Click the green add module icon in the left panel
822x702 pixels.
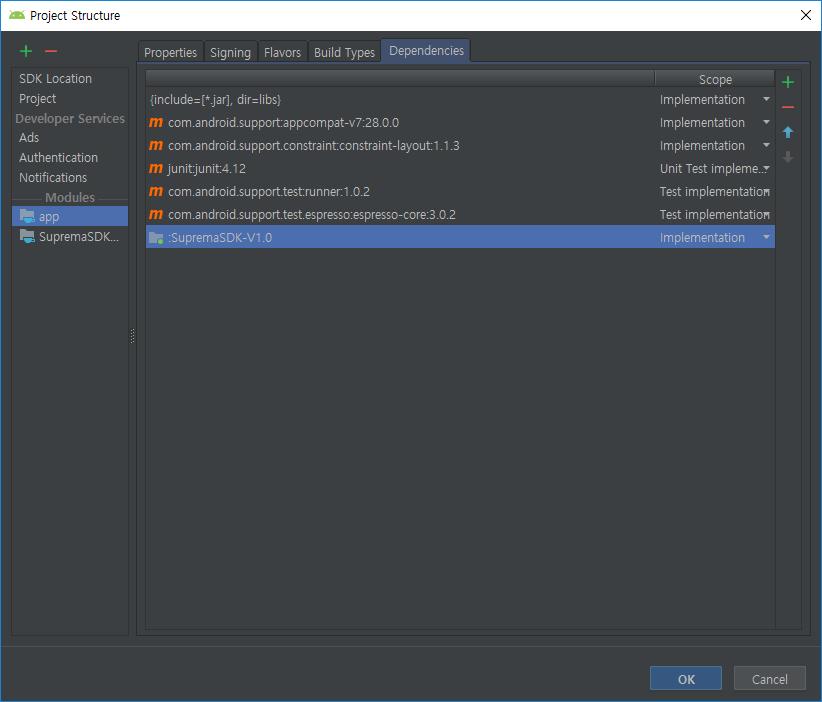pyautogui.click(x=26, y=51)
